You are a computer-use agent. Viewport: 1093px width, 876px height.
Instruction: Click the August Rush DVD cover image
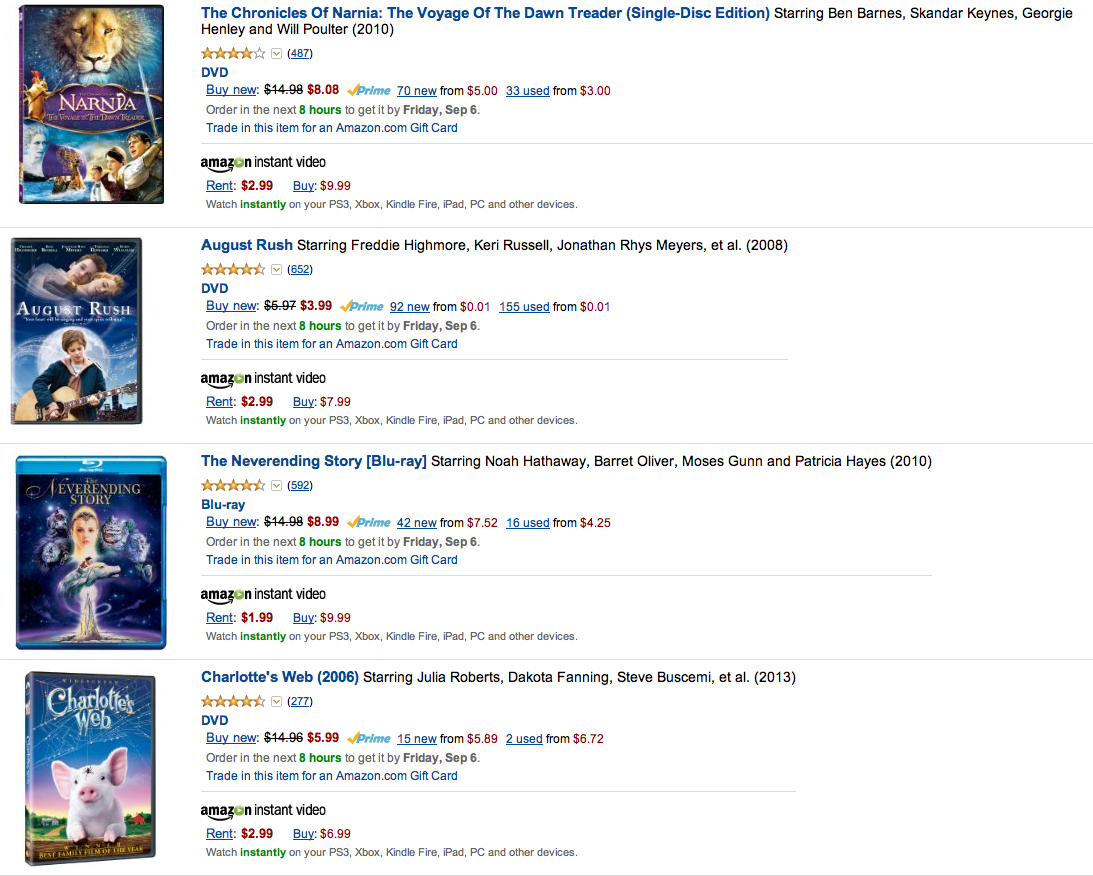point(76,331)
